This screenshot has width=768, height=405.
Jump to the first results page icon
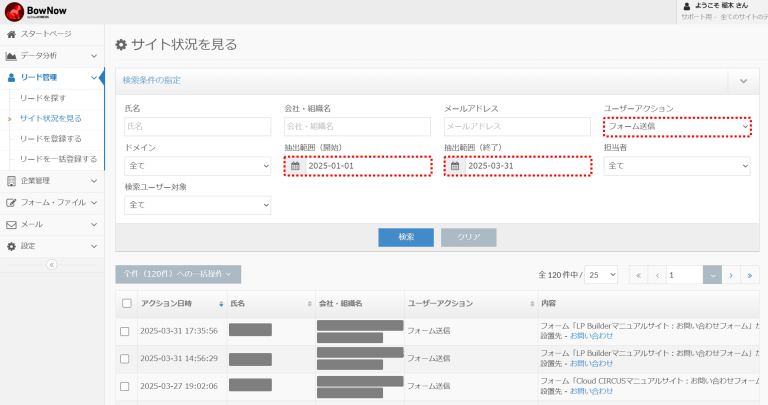coord(638,275)
